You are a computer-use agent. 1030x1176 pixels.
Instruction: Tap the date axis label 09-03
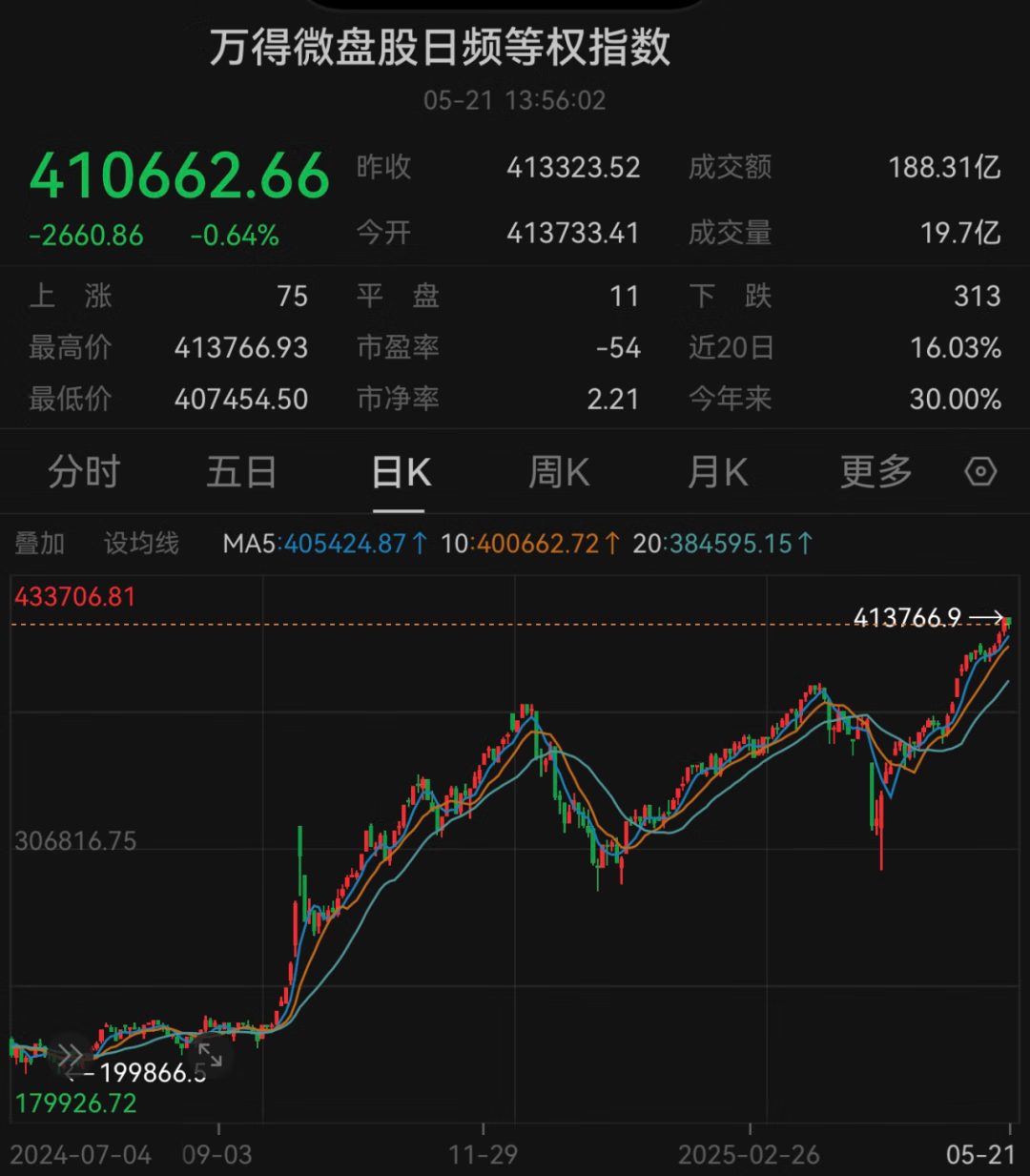pos(217,1155)
